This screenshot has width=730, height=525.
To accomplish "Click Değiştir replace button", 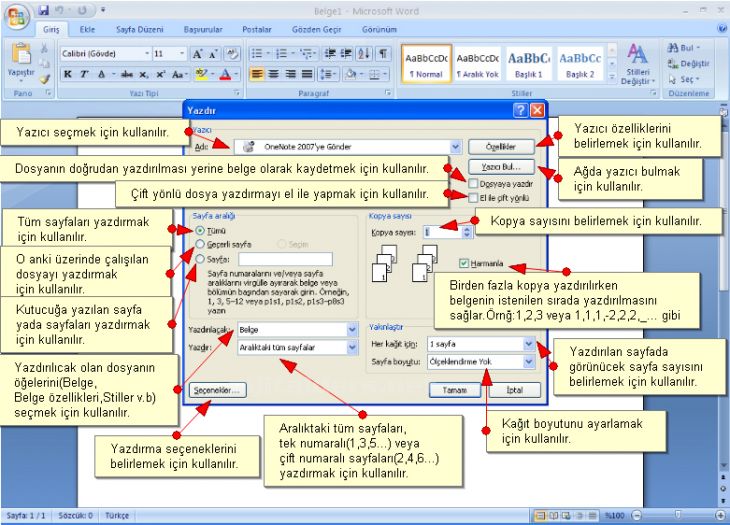I will 688,63.
